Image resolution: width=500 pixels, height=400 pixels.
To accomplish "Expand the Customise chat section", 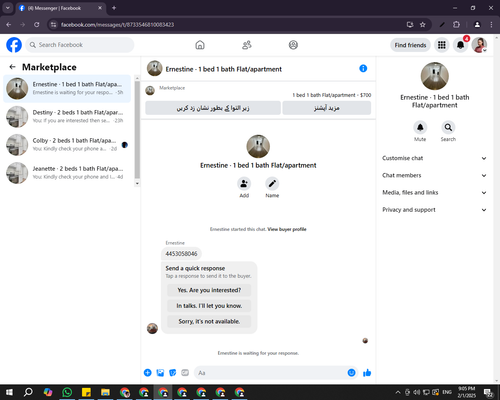I will pyautogui.click(x=434, y=158).
